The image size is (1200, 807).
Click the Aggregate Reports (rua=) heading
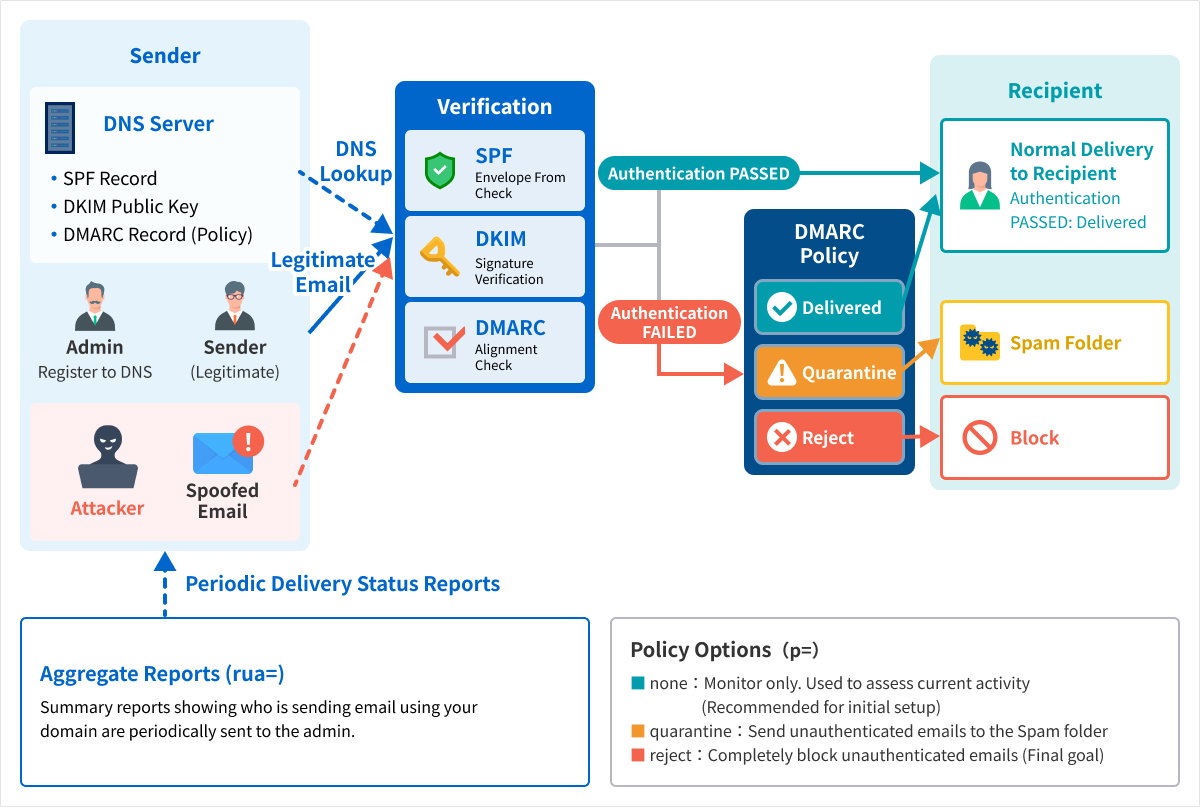click(162, 674)
